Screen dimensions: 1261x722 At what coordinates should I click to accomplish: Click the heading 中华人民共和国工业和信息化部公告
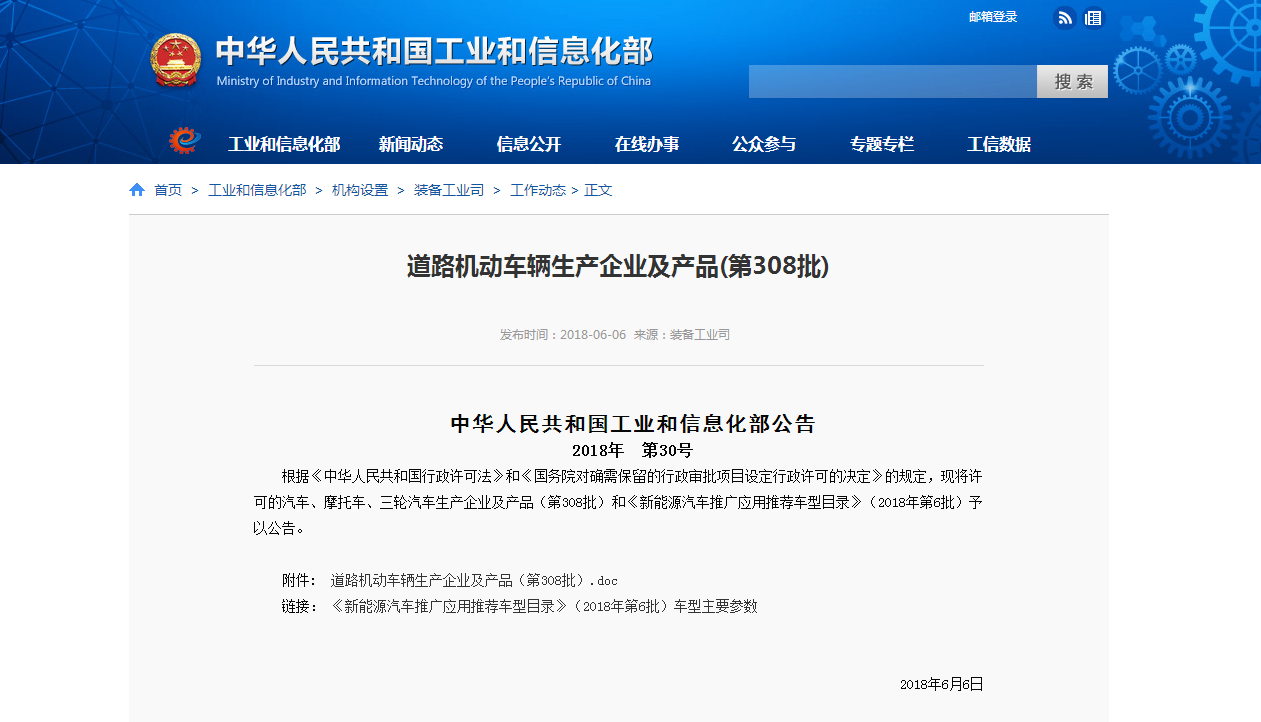point(633,423)
